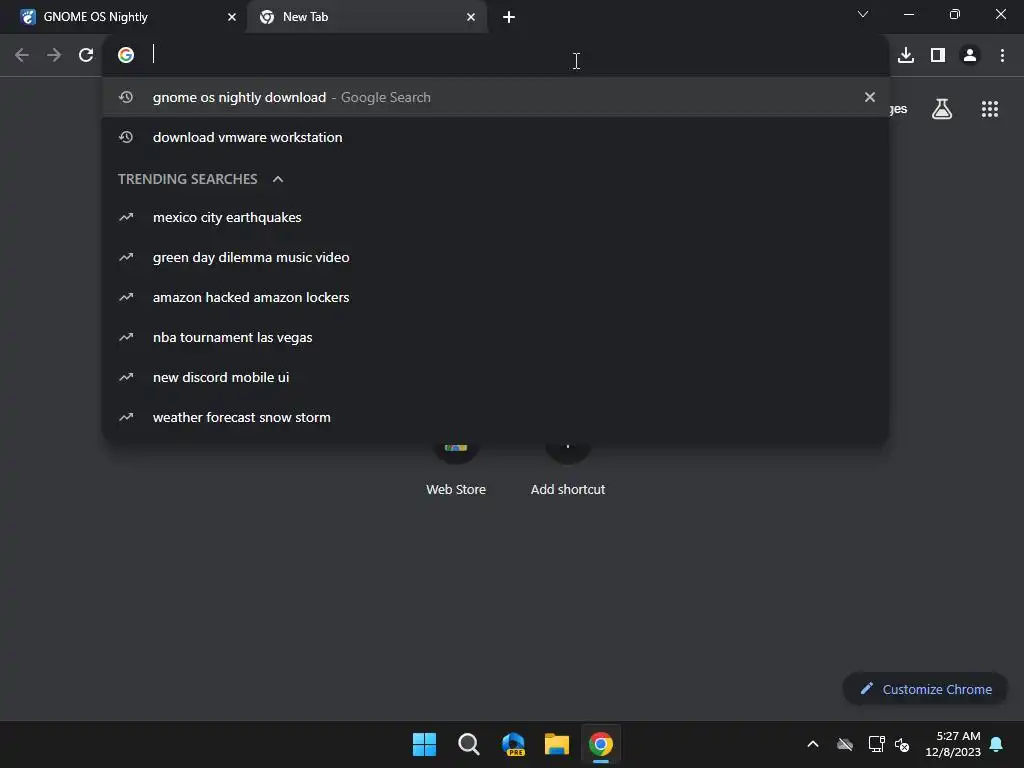
Task: Open a new browser tab
Action: click(509, 17)
